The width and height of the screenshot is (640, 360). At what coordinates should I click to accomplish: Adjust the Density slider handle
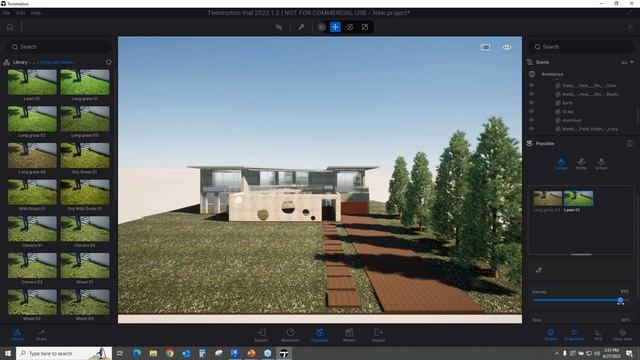tap(620, 300)
